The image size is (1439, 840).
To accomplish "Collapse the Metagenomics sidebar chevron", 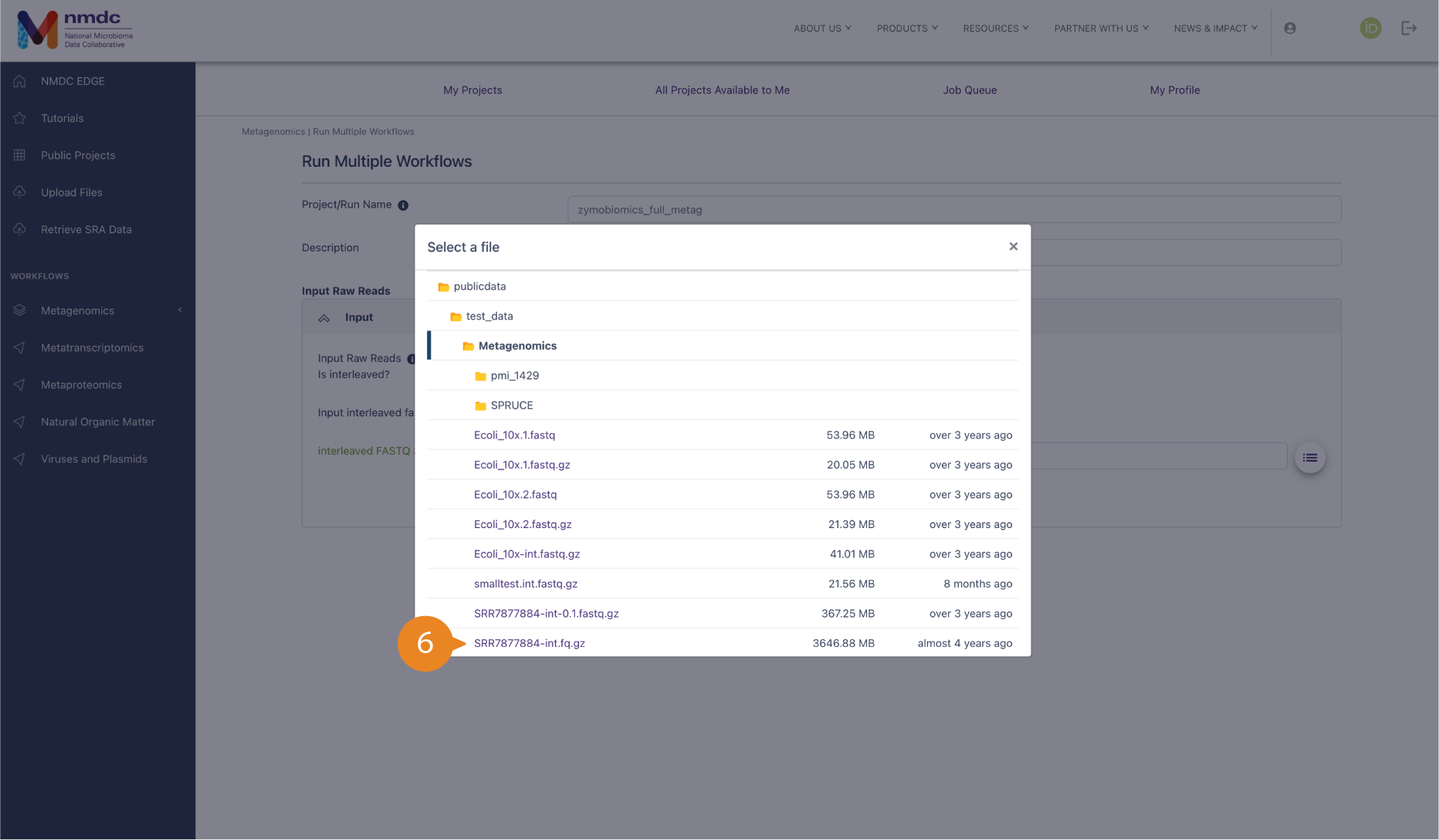I will 180,310.
